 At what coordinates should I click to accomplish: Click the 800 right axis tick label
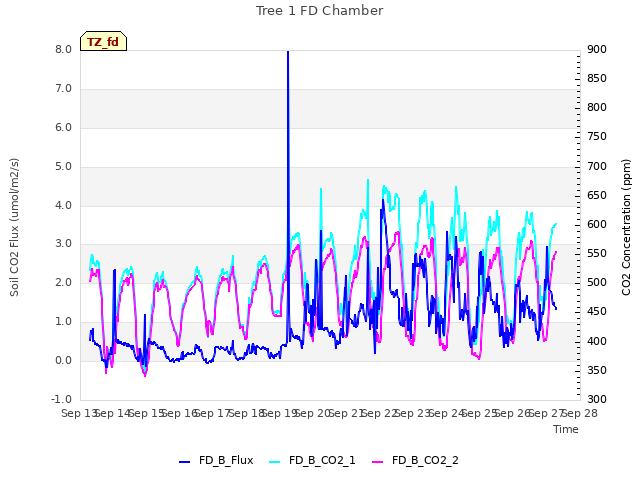tap(597, 107)
